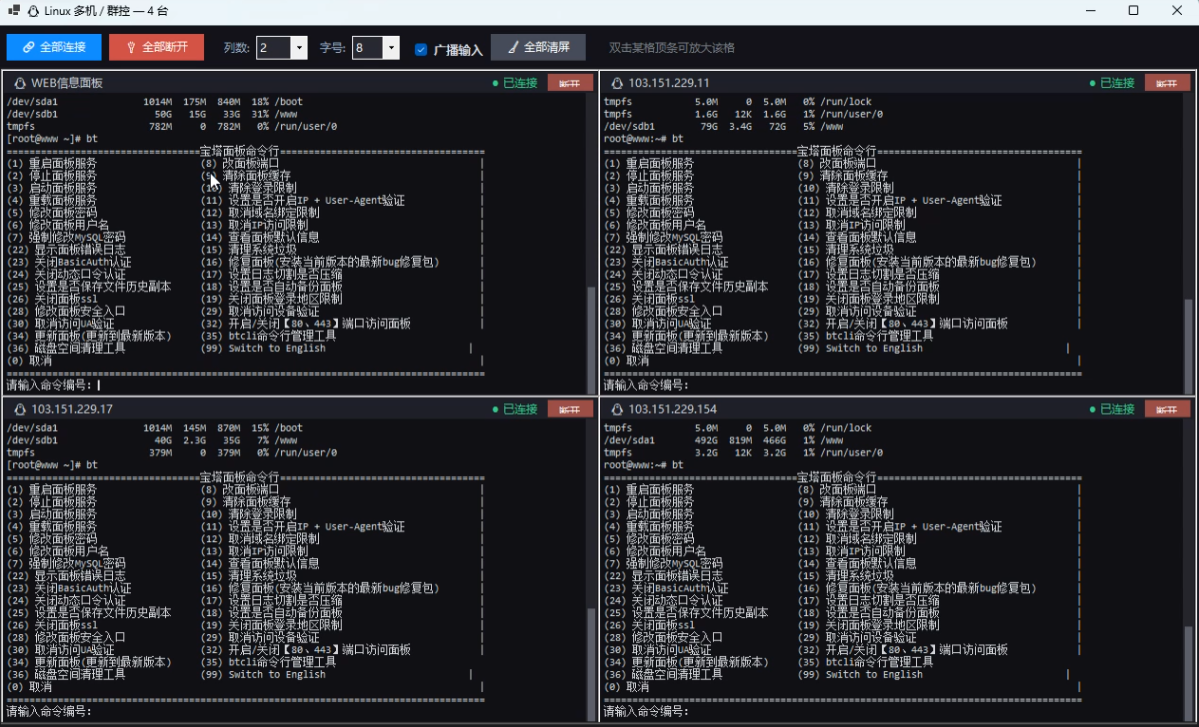This screenshot has height=727, width=1199.
Task: Click the WEB信息面板 pane title
Action: (67, 83)
